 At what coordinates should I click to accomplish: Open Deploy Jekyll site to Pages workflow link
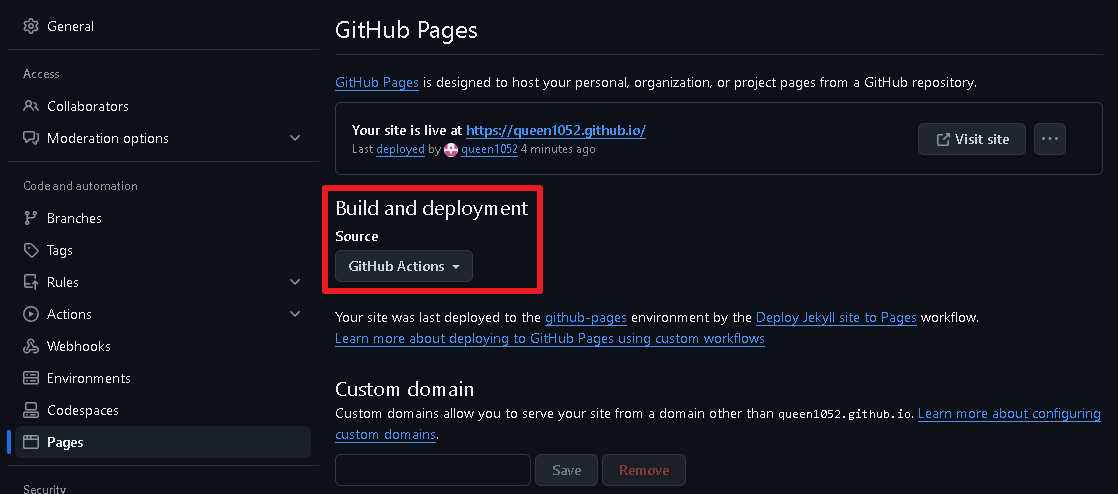tap(836, 317)
